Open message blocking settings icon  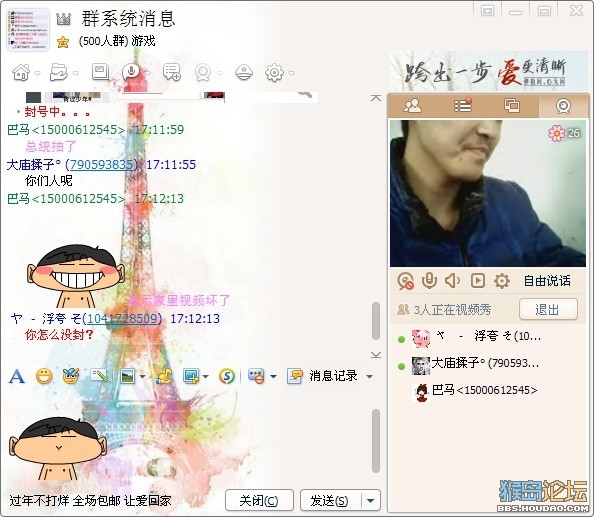[256, 376]
